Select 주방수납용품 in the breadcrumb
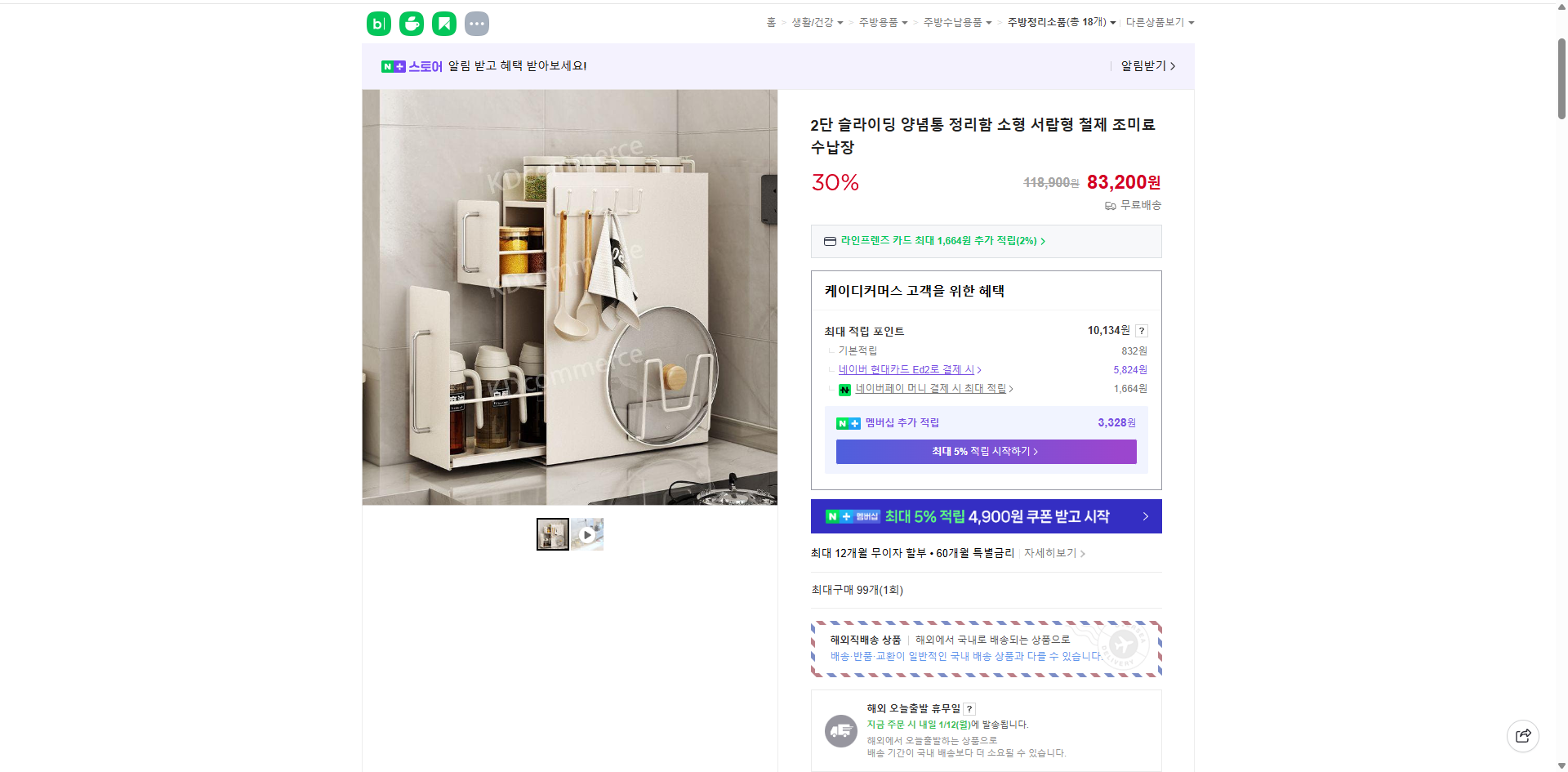This screenshot has width=1568, height=772. click(952, 22)
